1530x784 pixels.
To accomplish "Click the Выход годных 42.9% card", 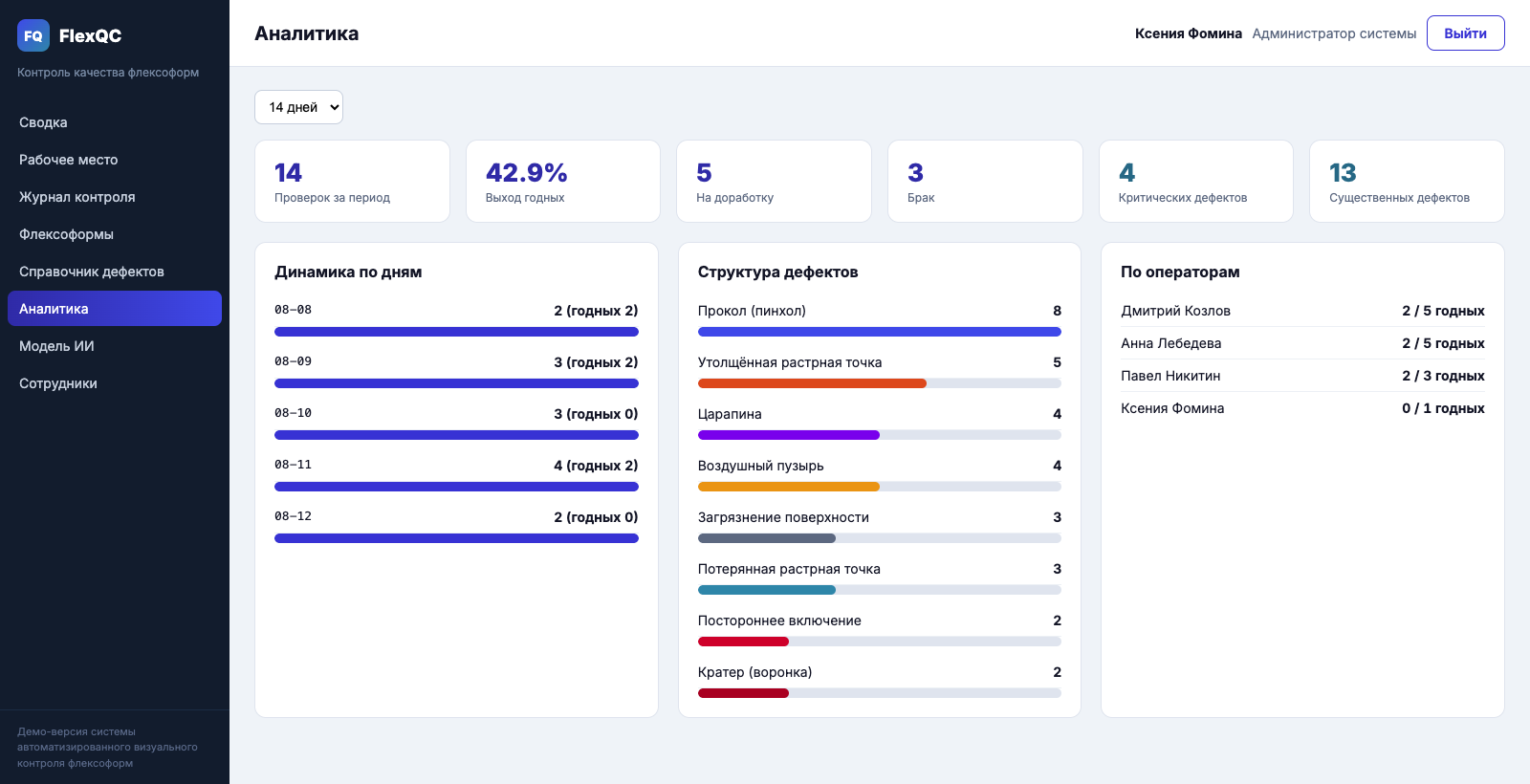I will 563,182.
